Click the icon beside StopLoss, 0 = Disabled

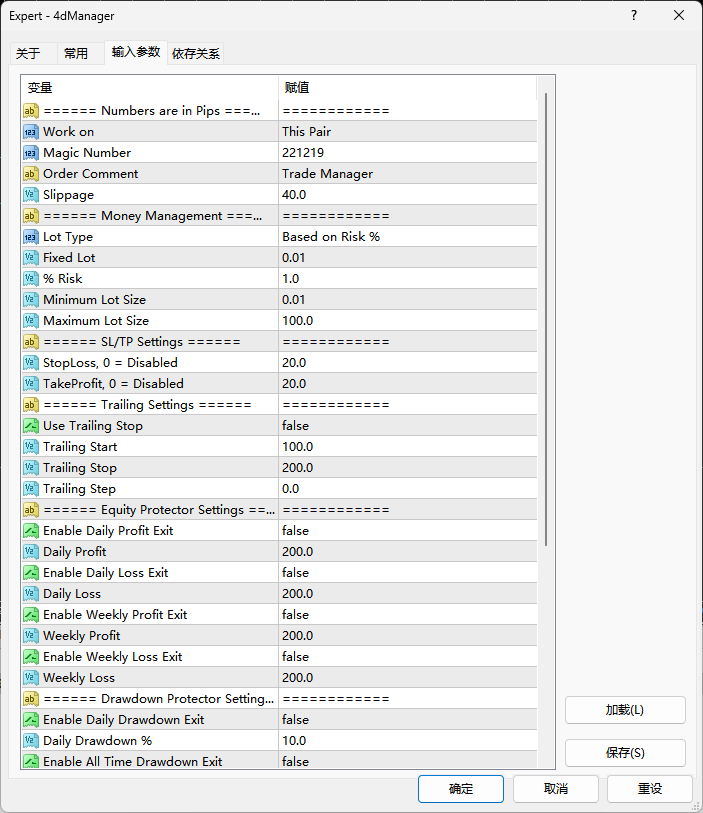pos(31,363)
